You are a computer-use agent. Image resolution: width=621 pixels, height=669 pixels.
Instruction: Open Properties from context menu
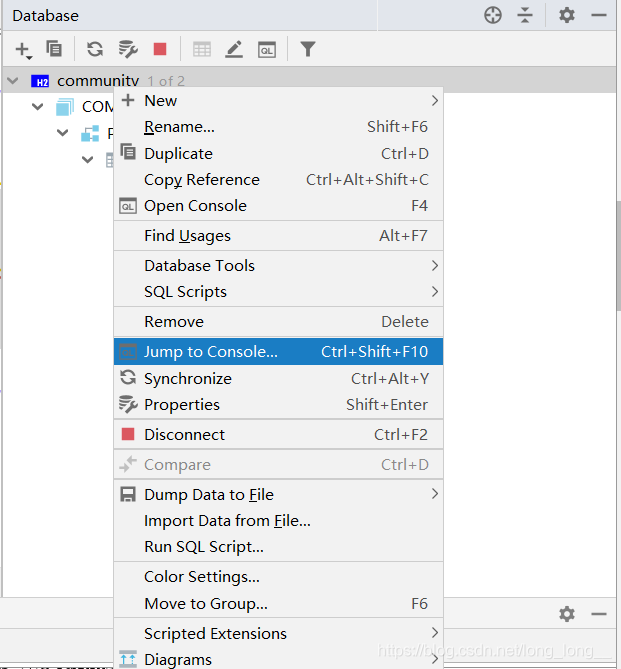point(278,404)
